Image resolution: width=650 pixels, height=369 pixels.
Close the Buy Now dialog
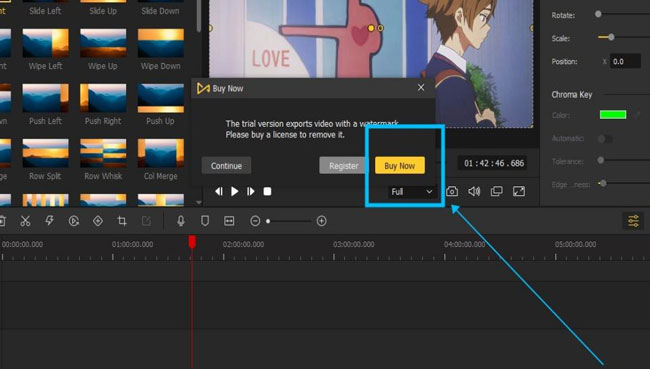(x=421, y=87)
